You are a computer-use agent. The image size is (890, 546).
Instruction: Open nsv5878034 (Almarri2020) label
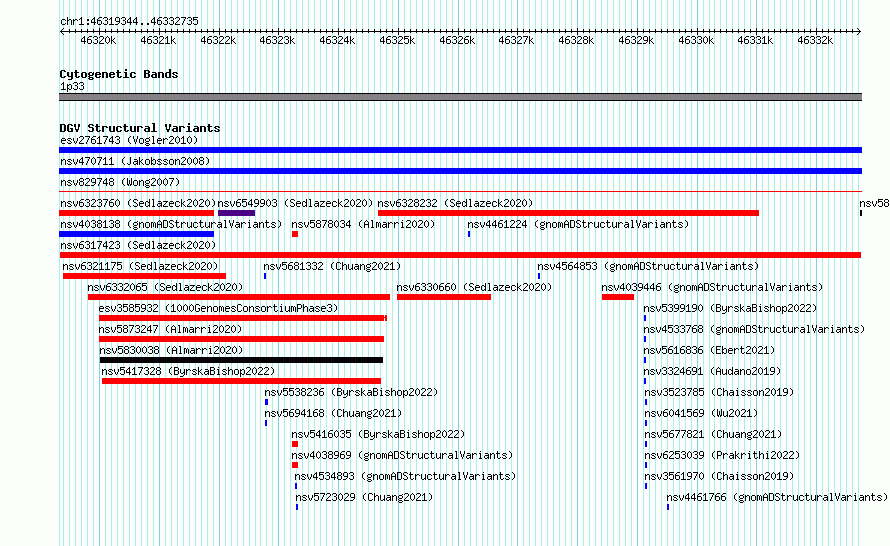[x=363, y=224]
